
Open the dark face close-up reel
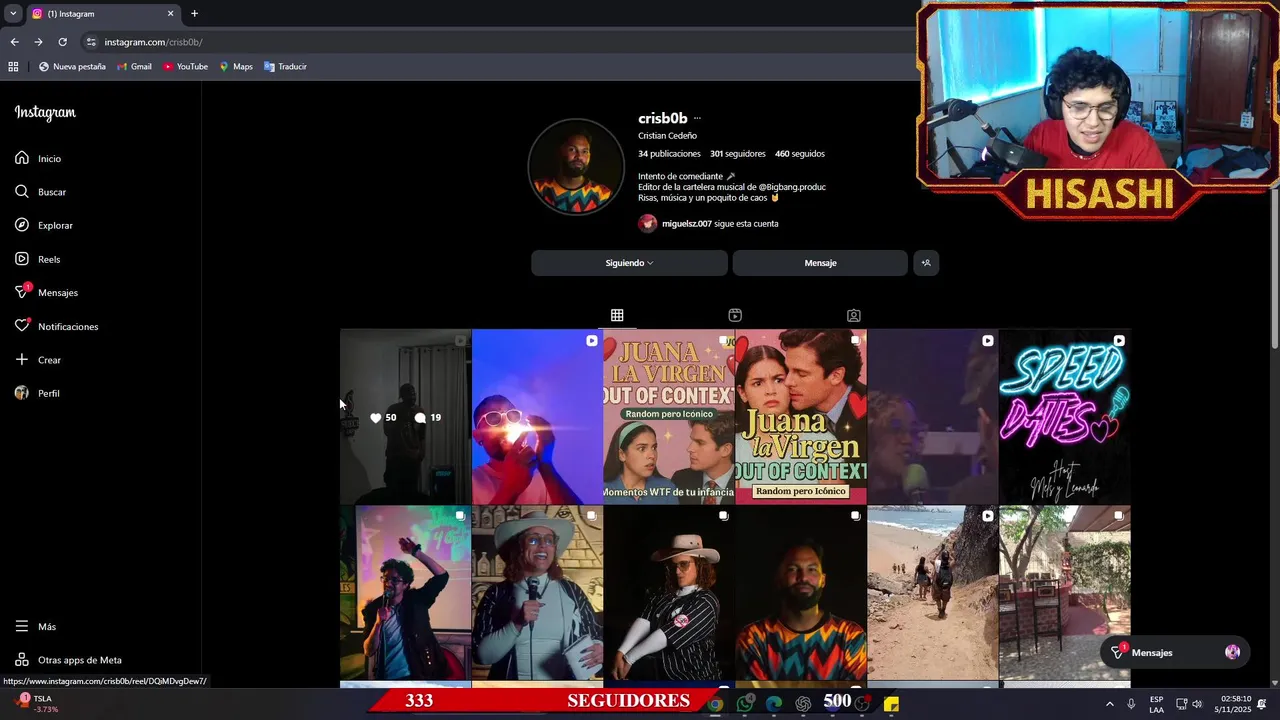point(933,417)
